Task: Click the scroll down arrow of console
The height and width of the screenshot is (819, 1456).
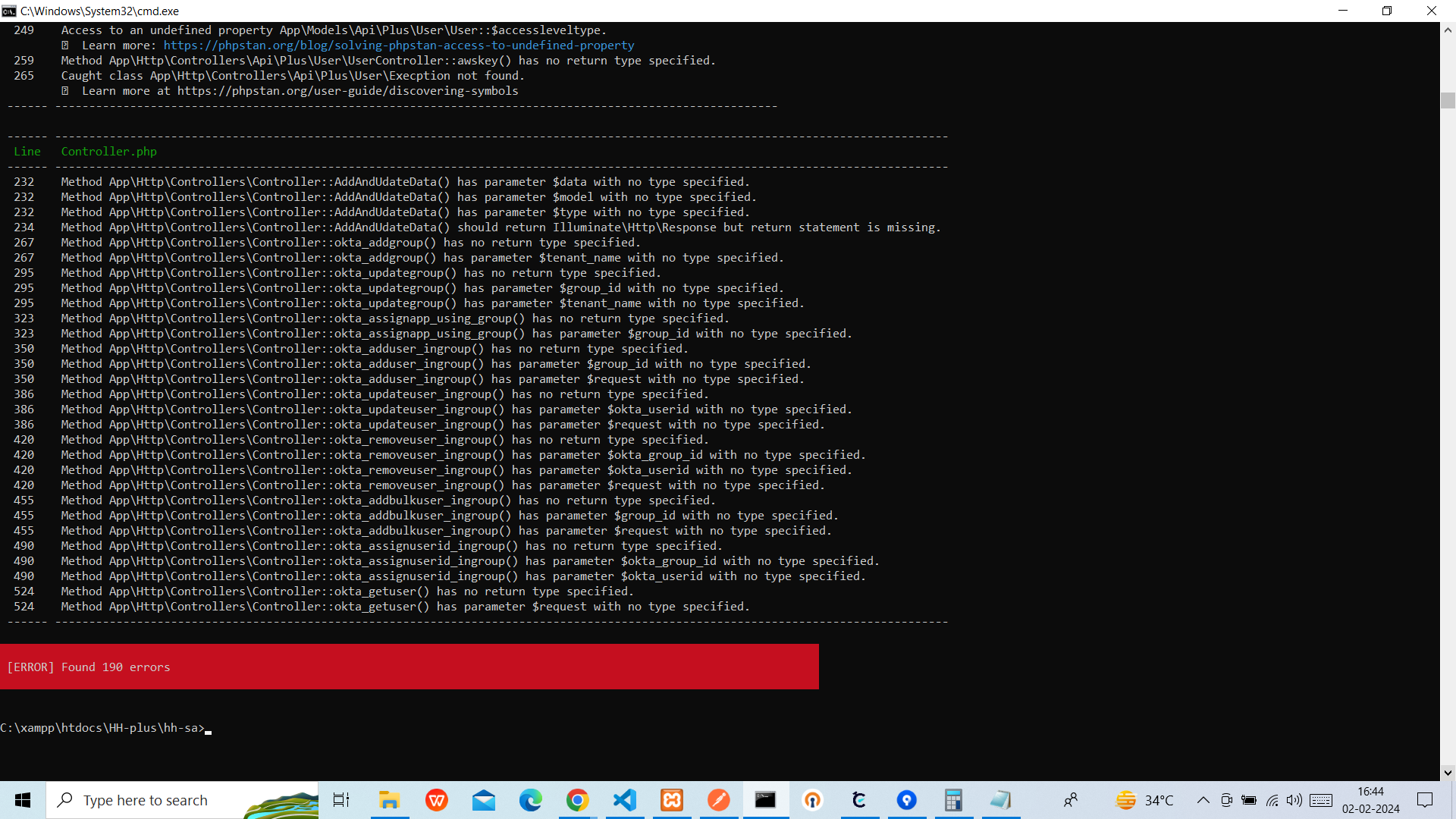Action: click(1448, 773)
